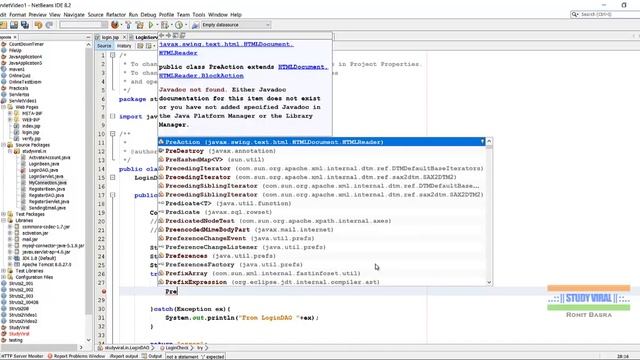Open javadoc in external browser icon
640x360 pixels.
[176, 36]
